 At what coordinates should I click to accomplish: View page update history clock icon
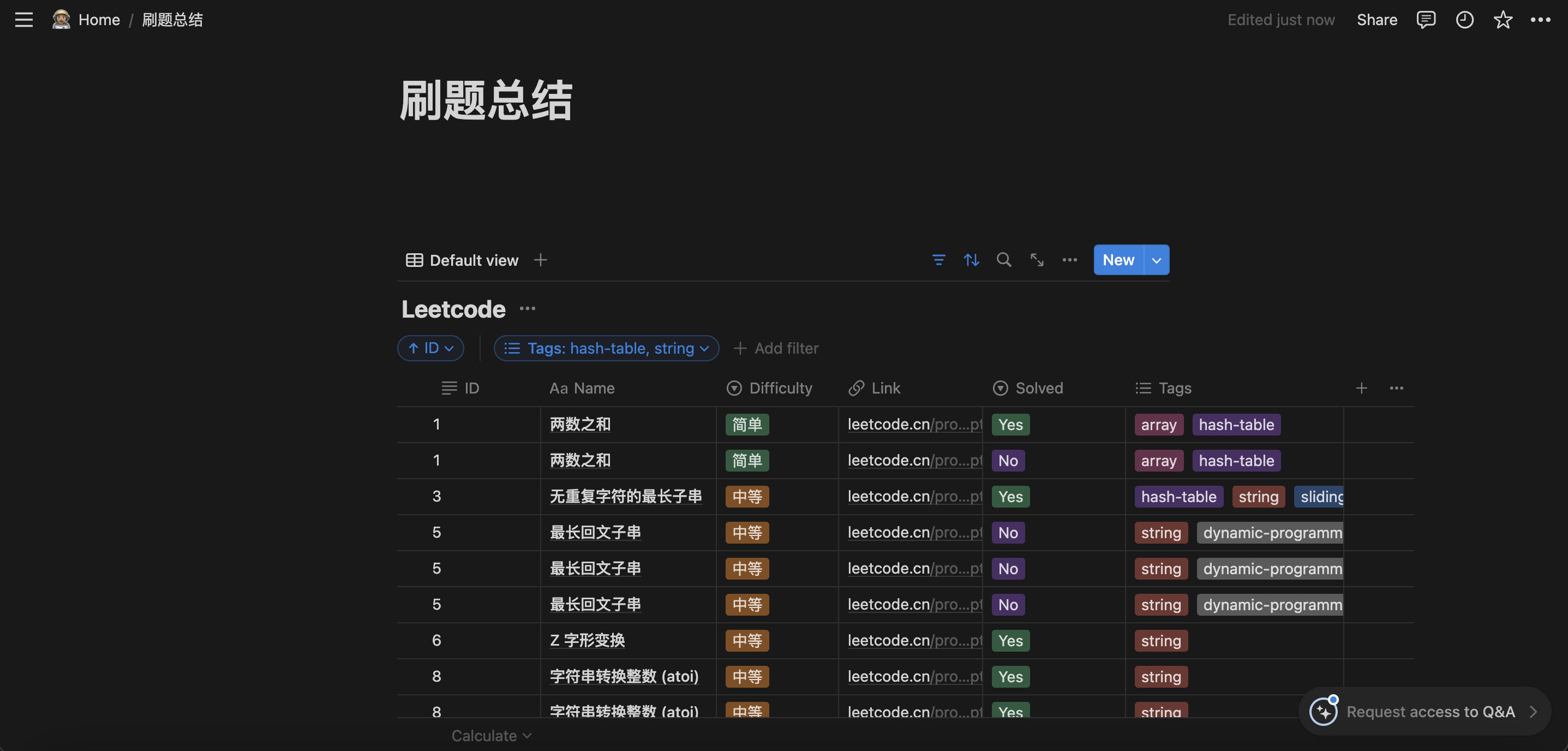pos(1464,20)
